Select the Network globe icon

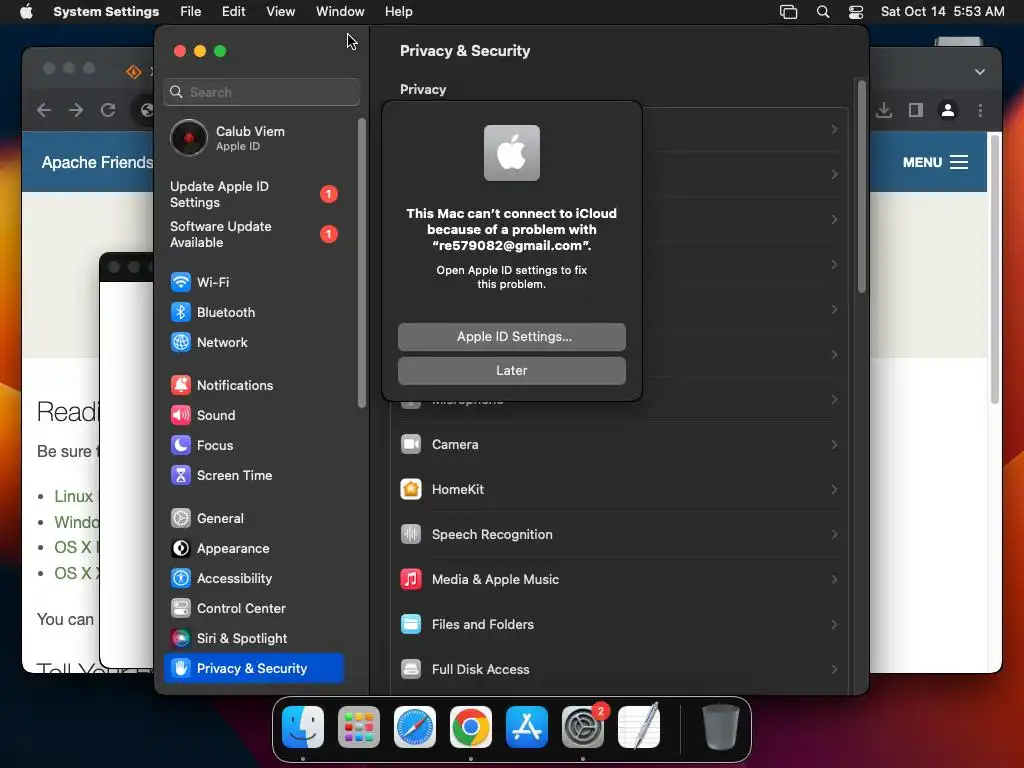click(x=180, y=342)
